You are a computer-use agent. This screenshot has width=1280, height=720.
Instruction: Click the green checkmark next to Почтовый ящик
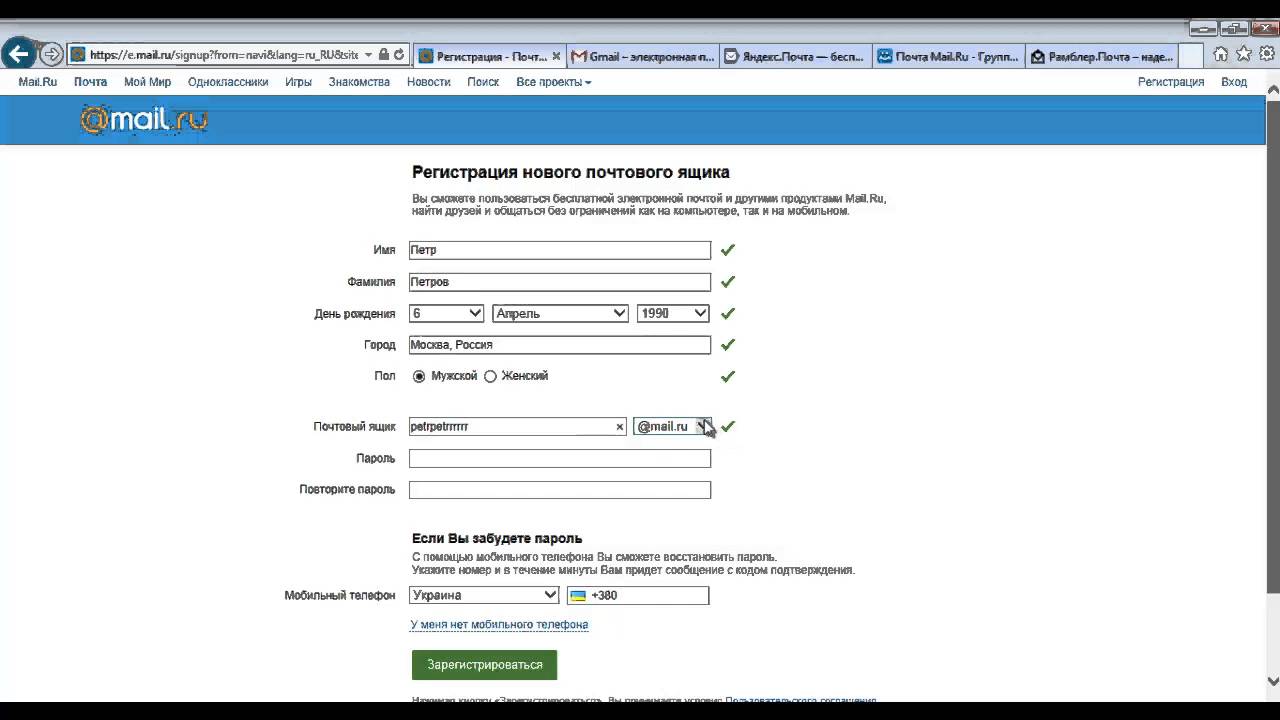[x=728, y=426]
